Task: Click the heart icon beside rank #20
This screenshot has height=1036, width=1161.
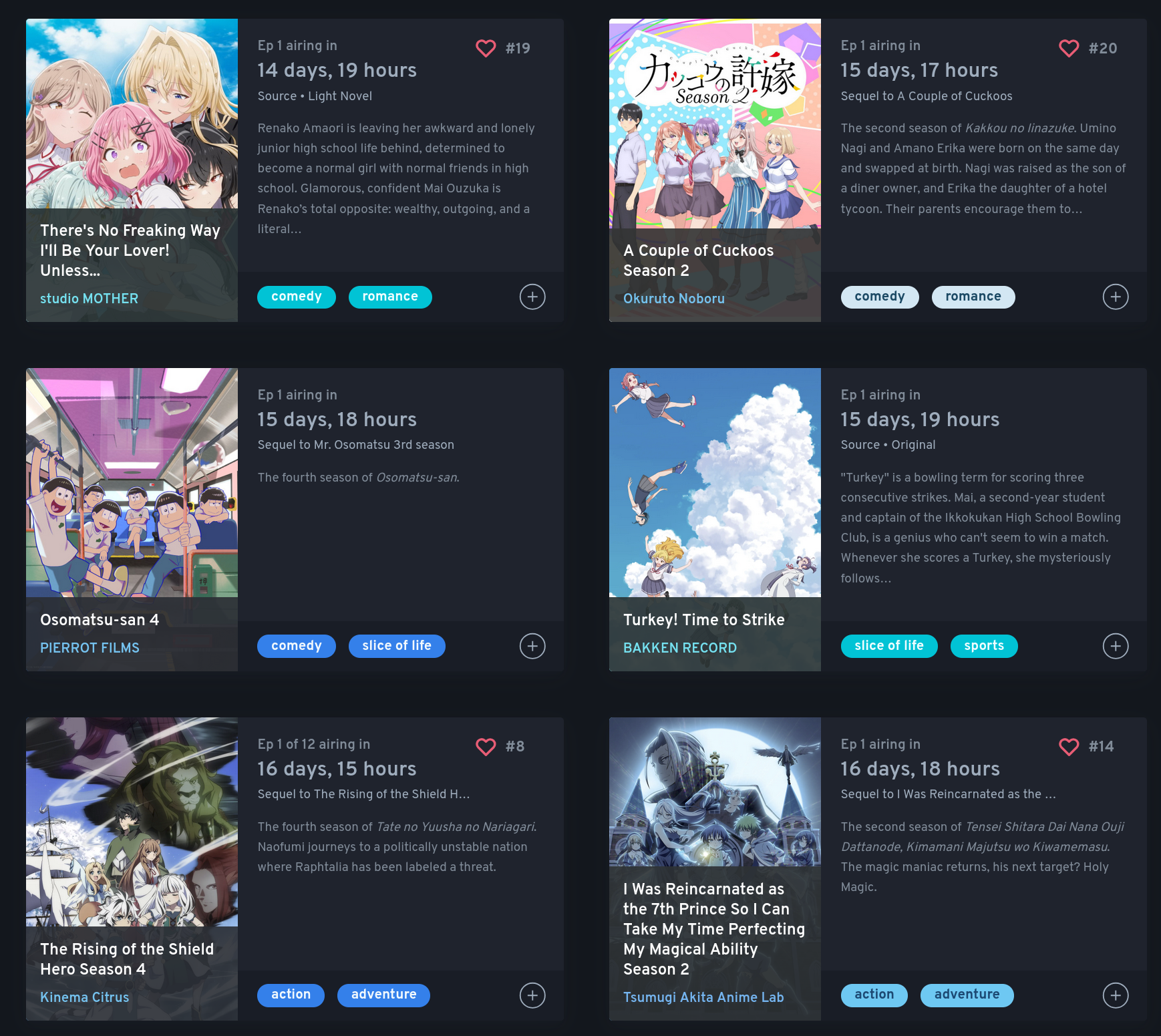Action: [x=1069, y=48]
